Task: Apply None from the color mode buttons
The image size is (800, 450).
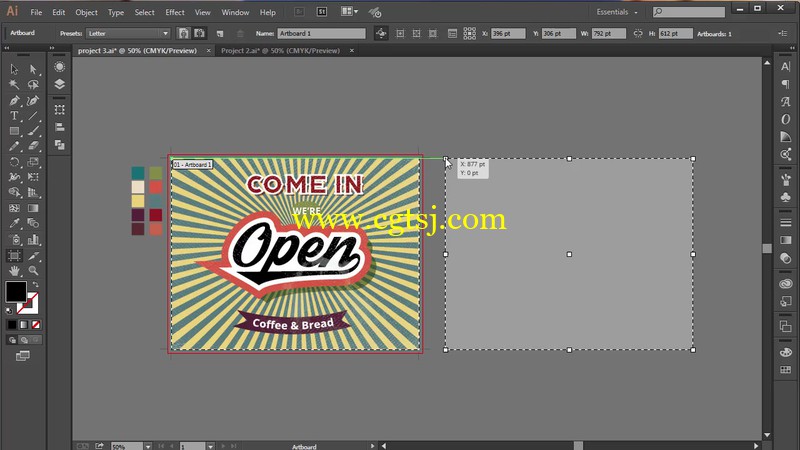Action: [x=36, y=324]
